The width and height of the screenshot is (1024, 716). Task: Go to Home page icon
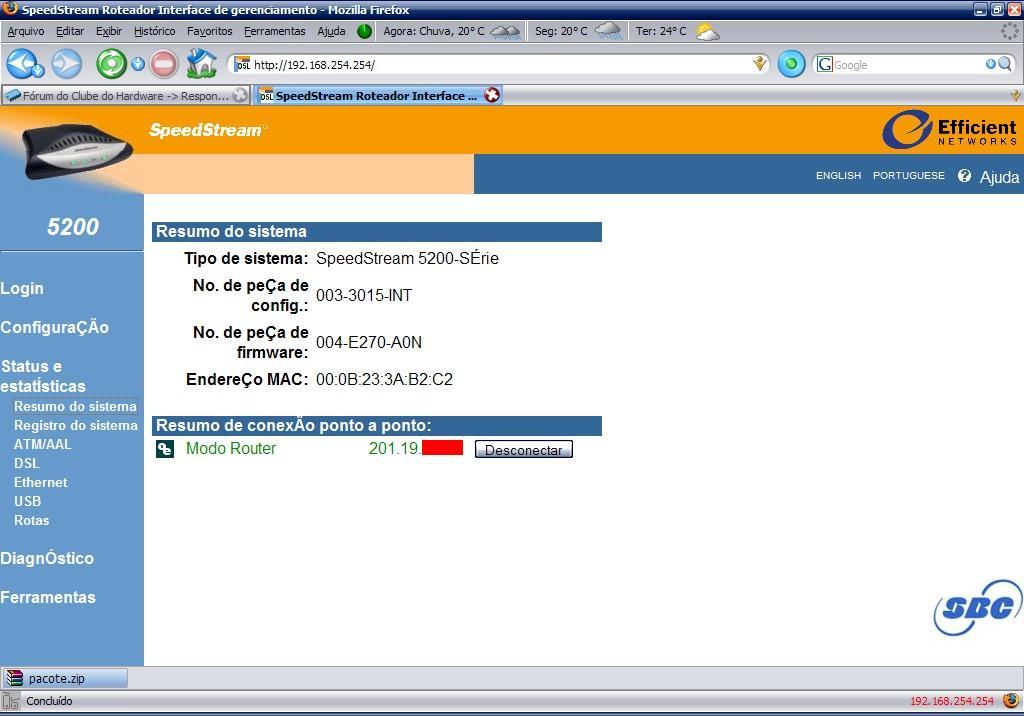202,63
